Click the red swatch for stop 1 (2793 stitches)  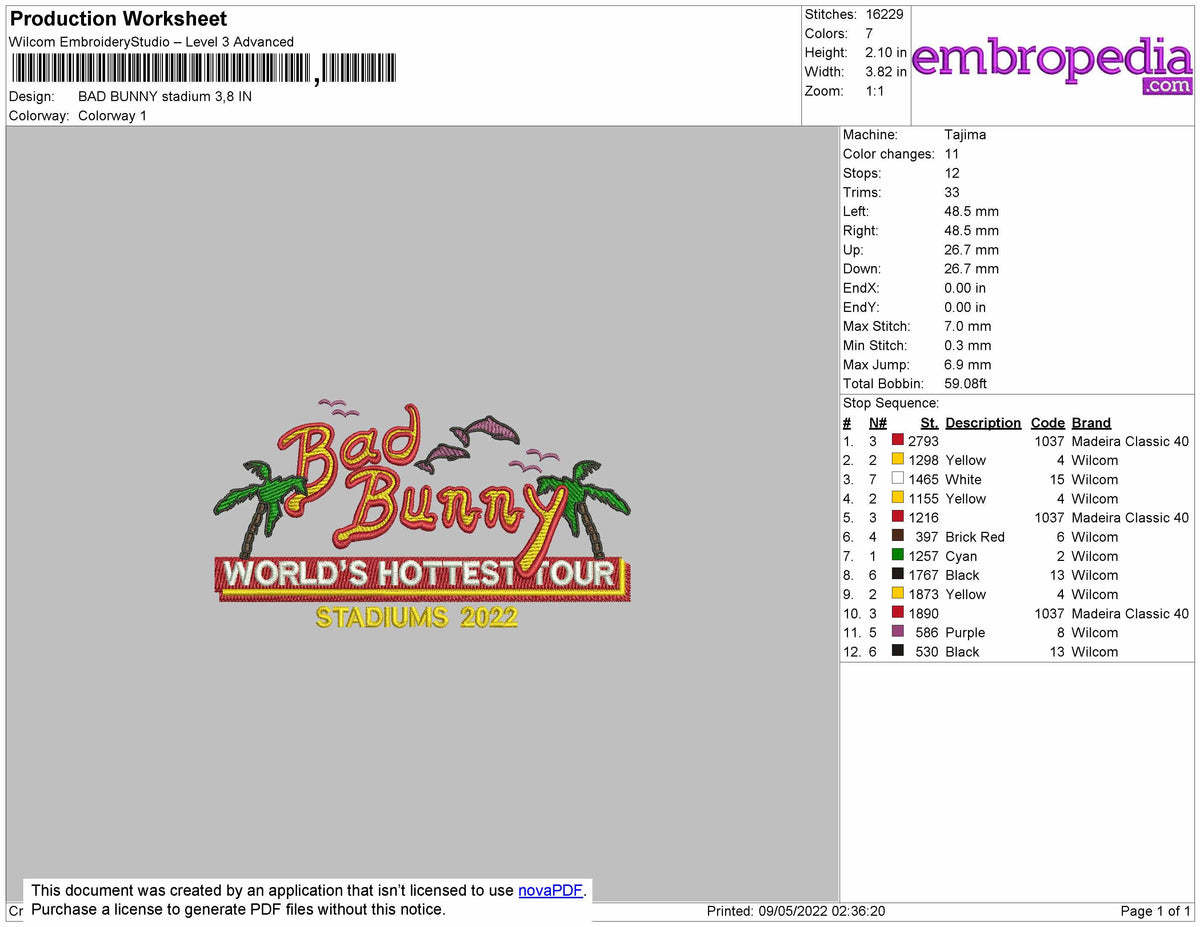[x=897, y=441]
